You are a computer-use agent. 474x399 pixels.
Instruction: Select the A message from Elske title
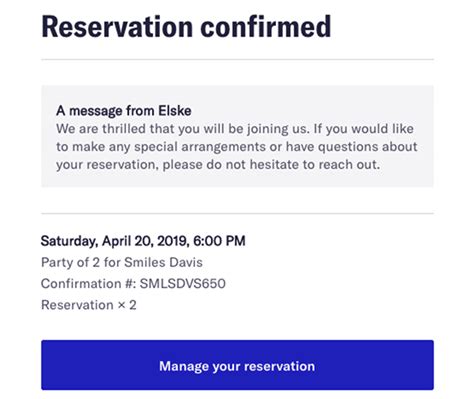pos(124,111)
